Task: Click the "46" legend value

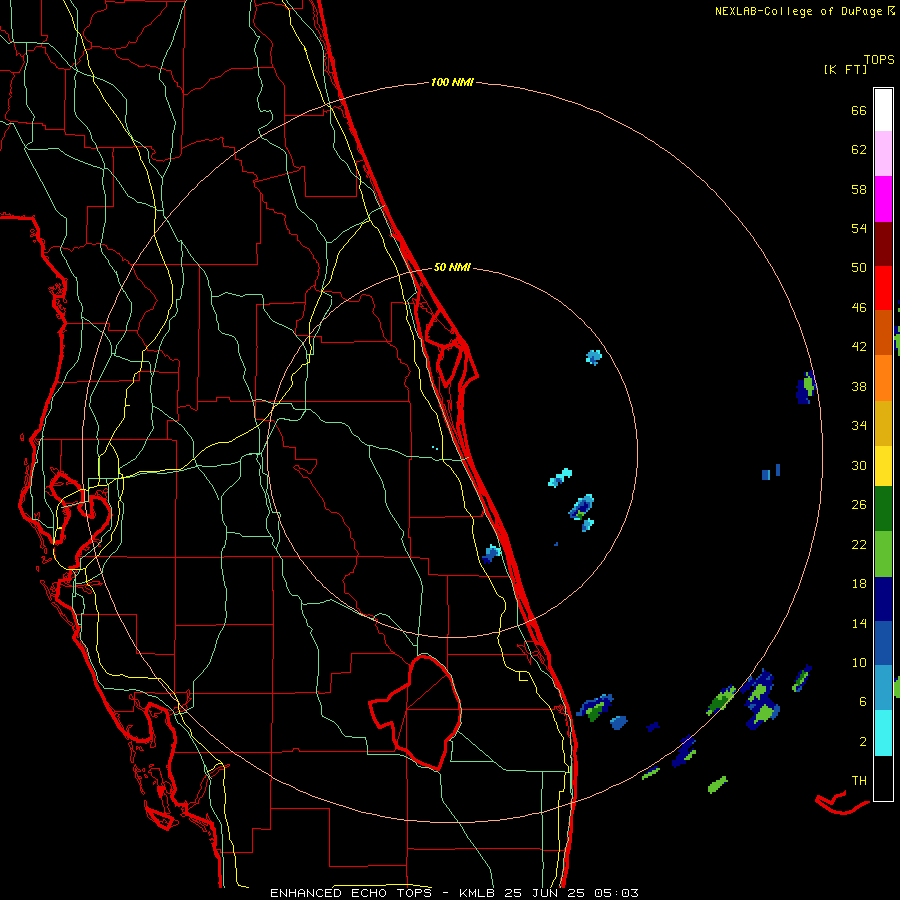Action: [x=859, y=308]
